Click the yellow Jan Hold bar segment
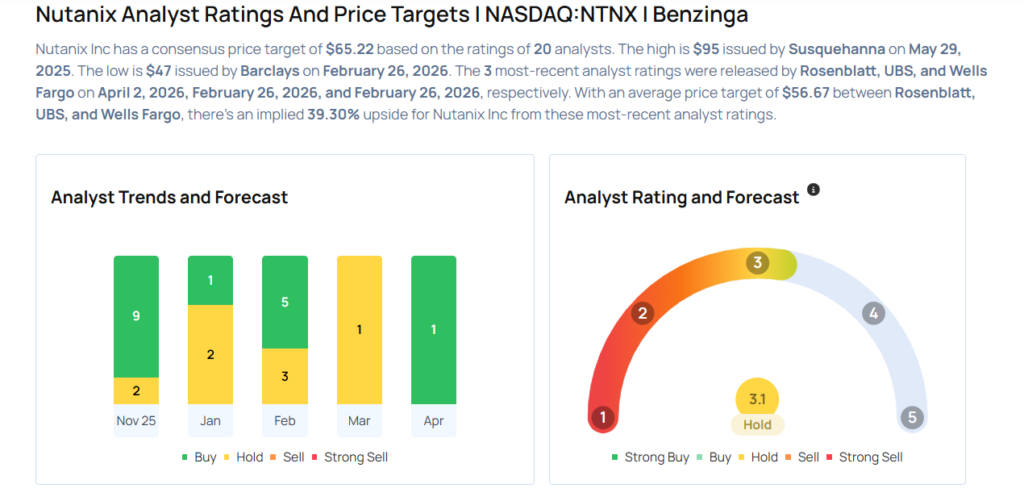1024x501 pixels. click(210, 355)
